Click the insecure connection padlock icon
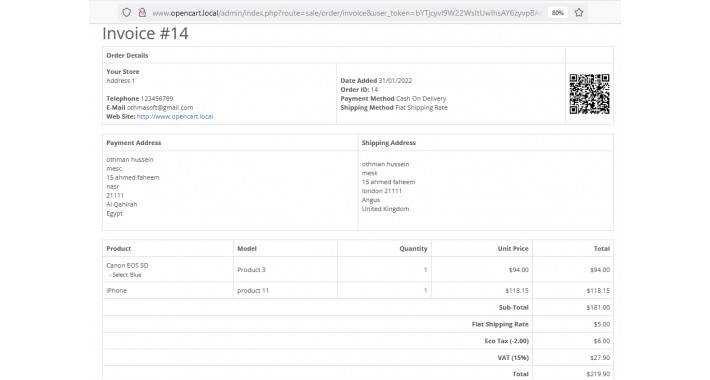The height and width of the screenshot is (380, 710). (142, 13)
